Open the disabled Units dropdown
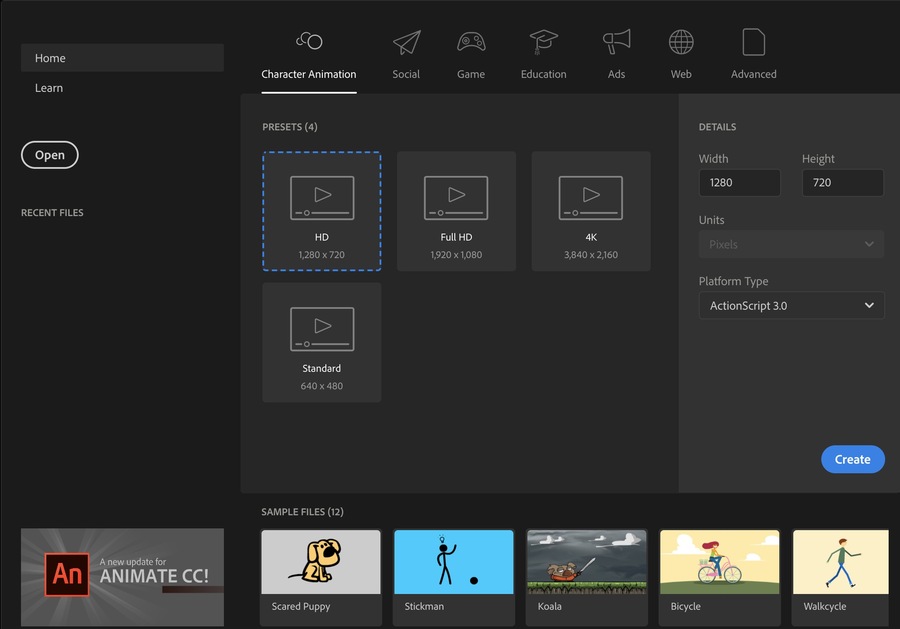Screen dimensions: 900x629 (x=792, y=244)
